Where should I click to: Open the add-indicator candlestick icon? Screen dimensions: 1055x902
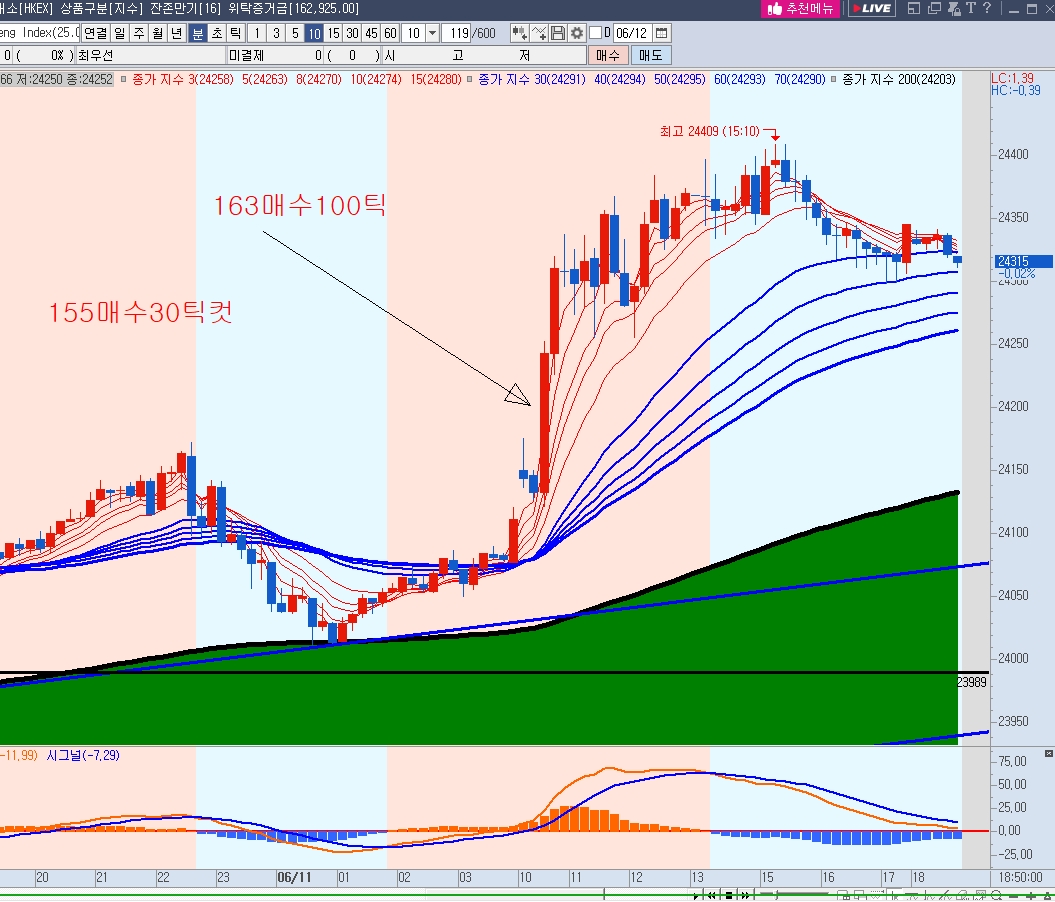(x=519, y=33)
